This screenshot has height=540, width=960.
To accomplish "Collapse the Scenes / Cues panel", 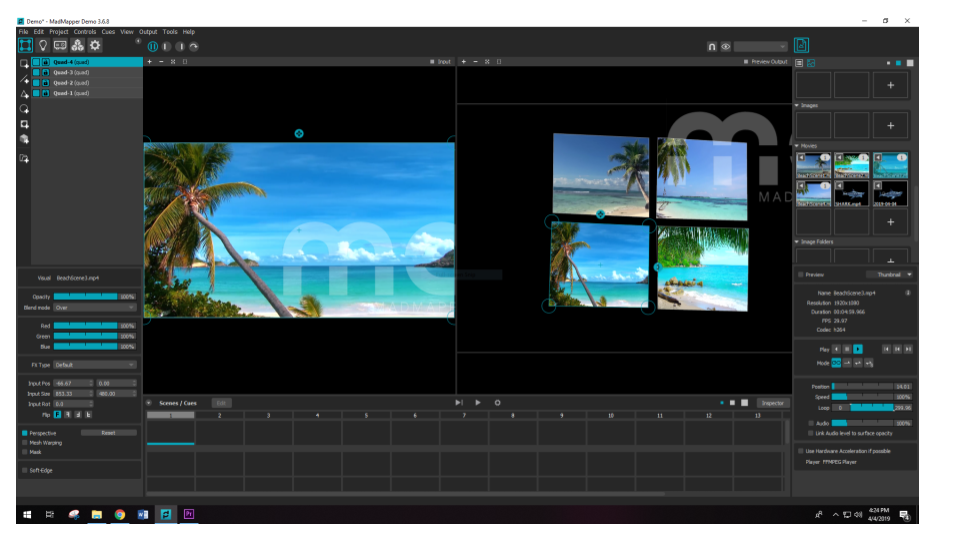I will 149,403.
